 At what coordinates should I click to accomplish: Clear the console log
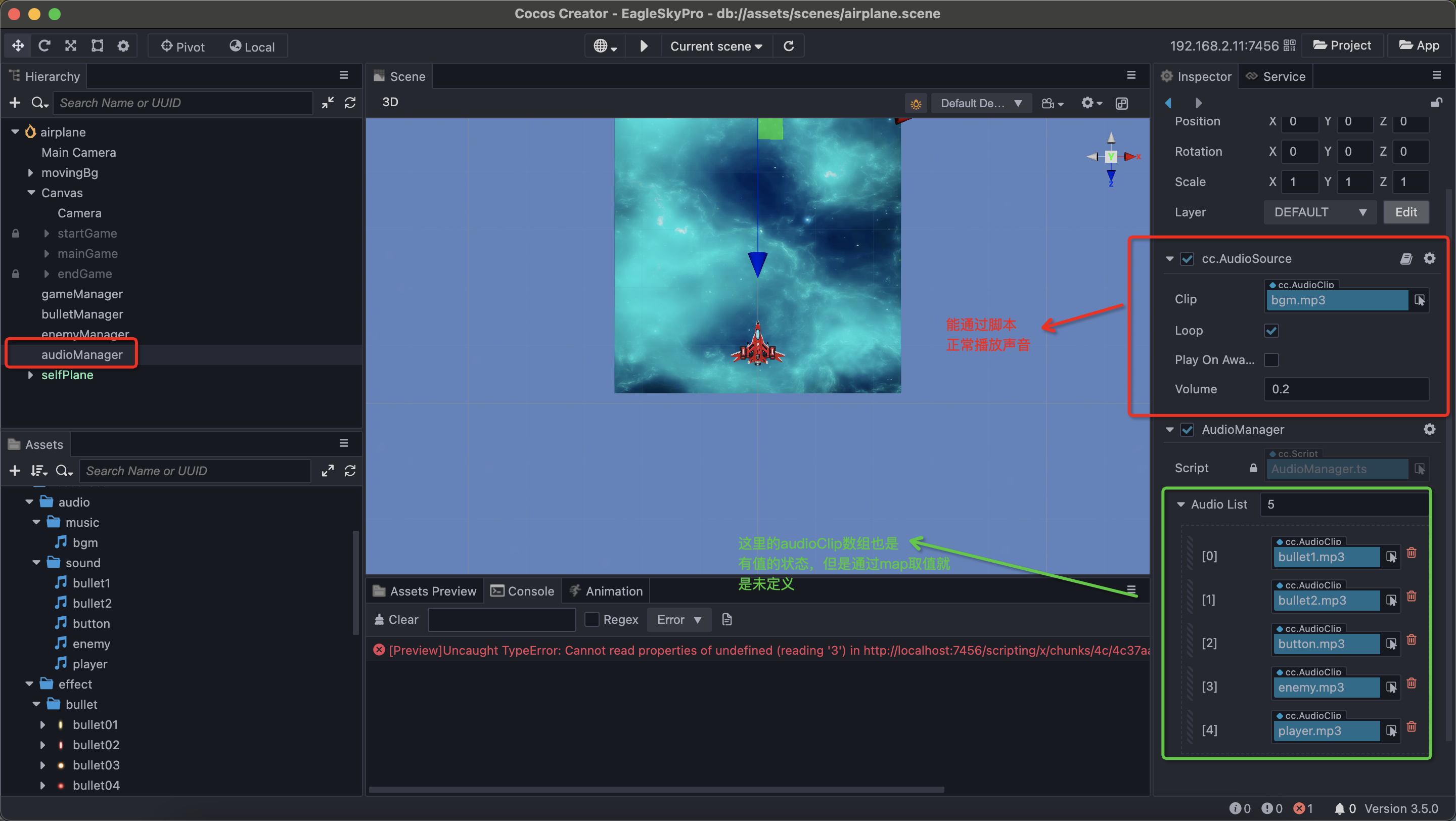point(396,619)
